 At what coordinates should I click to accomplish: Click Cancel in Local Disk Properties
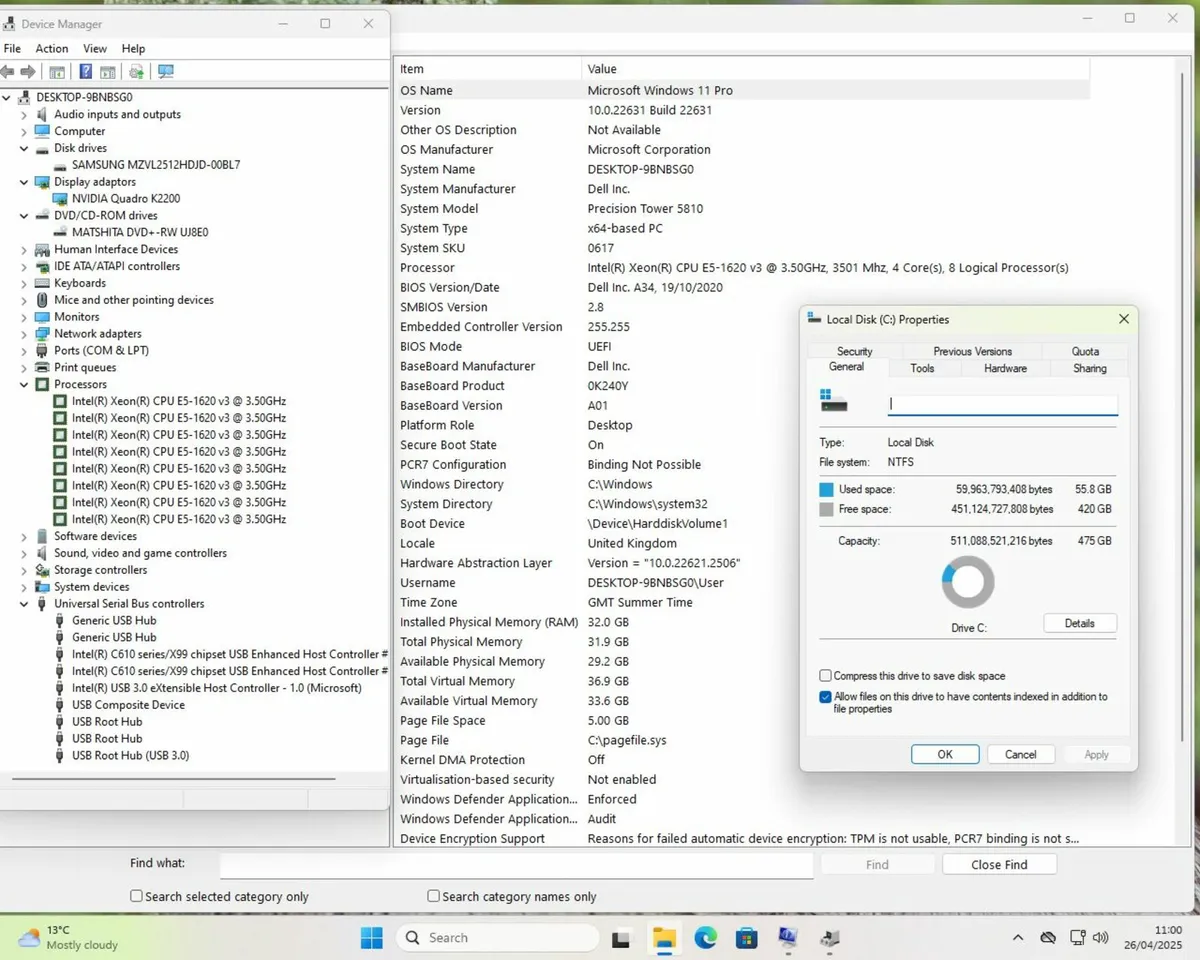pyautogui.click(x=1021, y=755)
